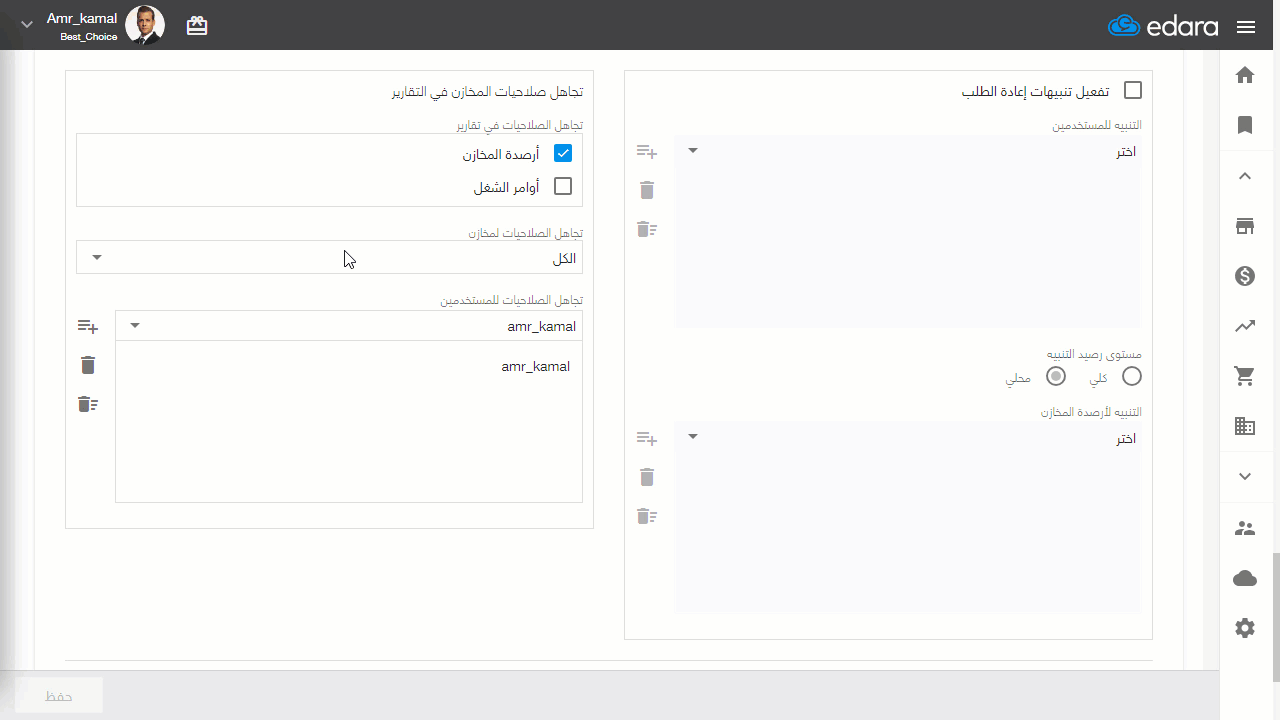The width and height of the screenshot is (1280, 720).
Task: Select the كلي radio button
Action: click(x=1132, y=377)
